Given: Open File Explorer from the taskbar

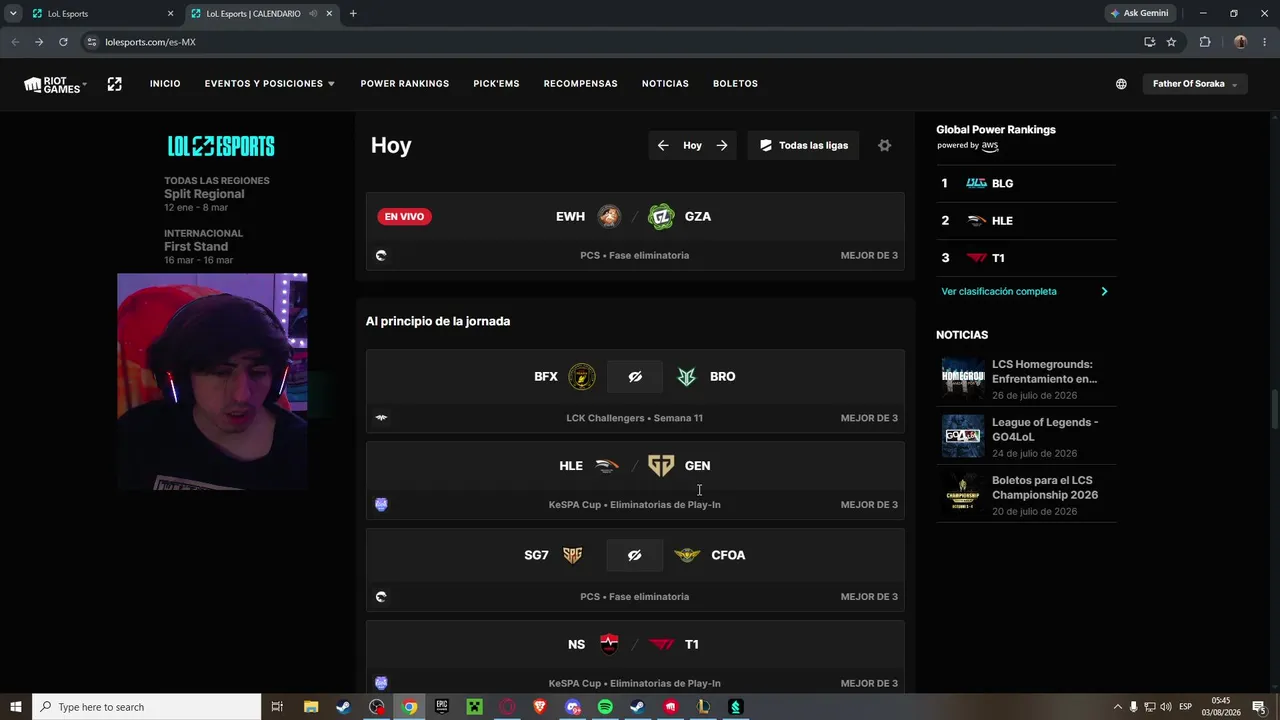Looking at the screenshot, I should [x=310, y=707].
